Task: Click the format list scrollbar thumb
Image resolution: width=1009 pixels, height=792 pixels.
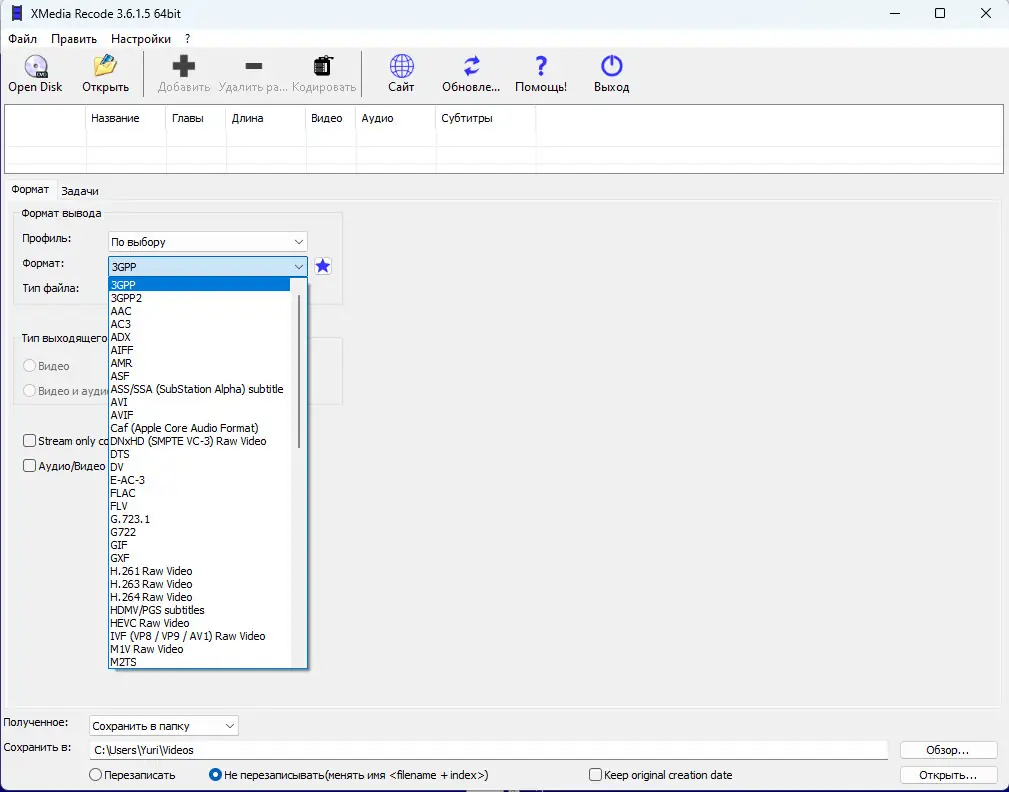Action: 299,371
